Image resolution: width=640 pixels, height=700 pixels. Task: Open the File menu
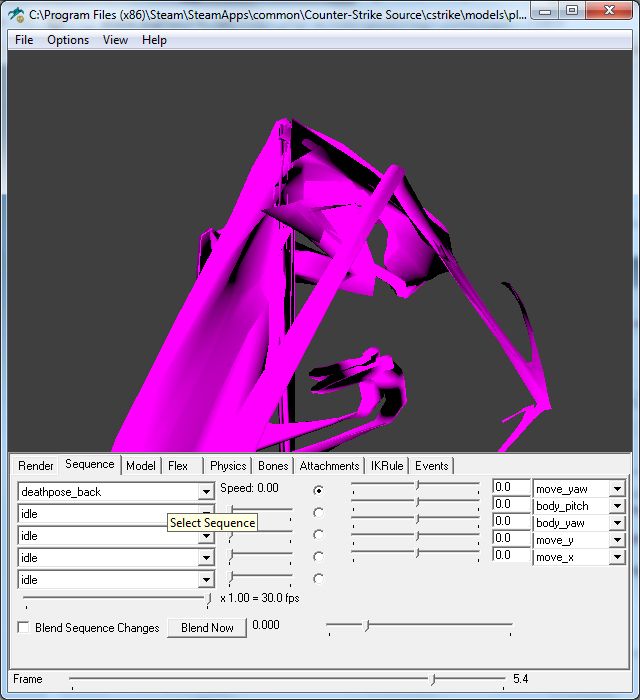(x=24, y=40)
